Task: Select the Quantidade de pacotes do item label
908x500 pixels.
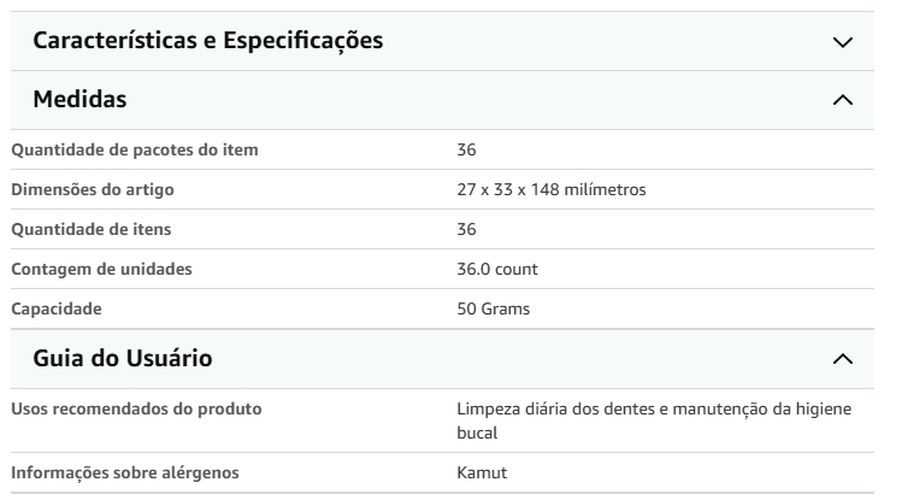Action: click(x=134, y=149)
